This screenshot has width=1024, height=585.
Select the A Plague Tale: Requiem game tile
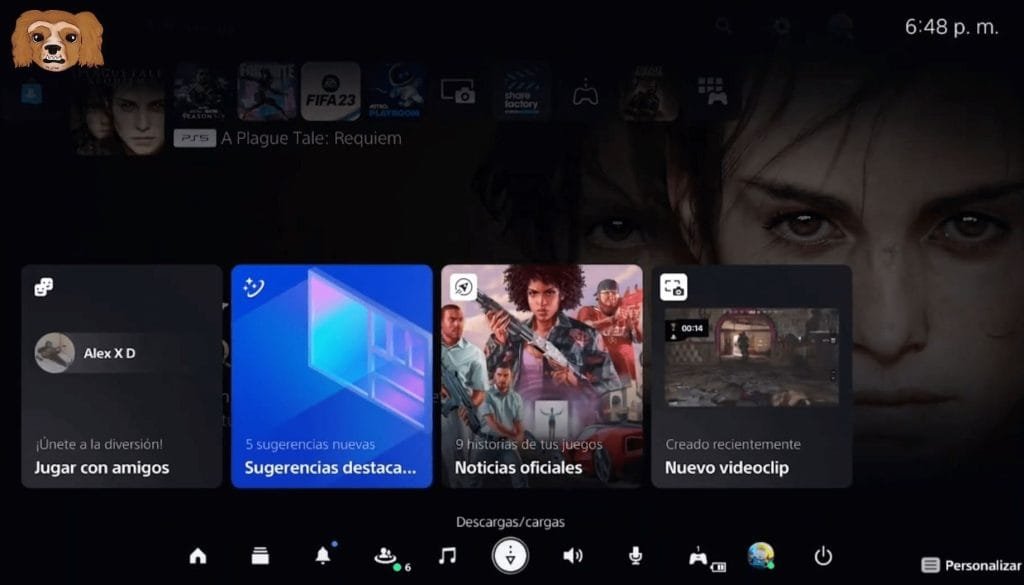[x=119, y=111]
